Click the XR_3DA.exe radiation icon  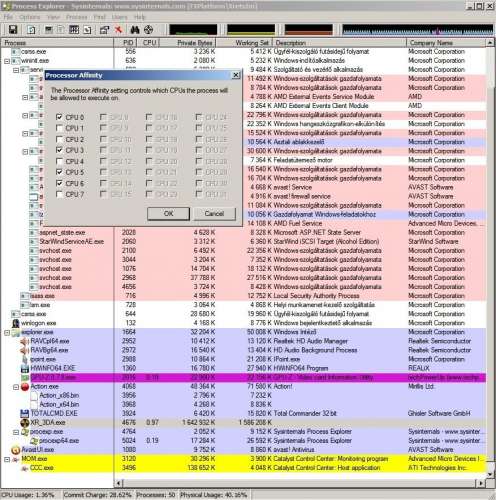point(25,423)
